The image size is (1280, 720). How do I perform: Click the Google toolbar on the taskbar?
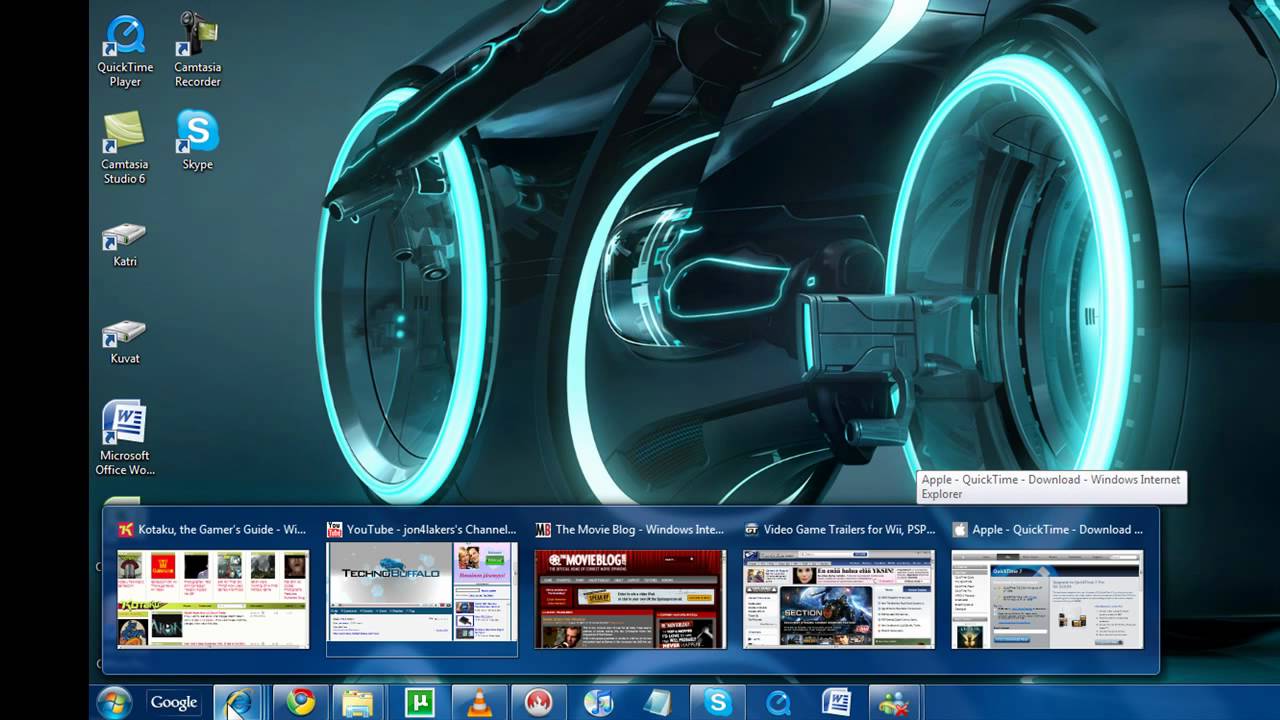pos(173,702)
